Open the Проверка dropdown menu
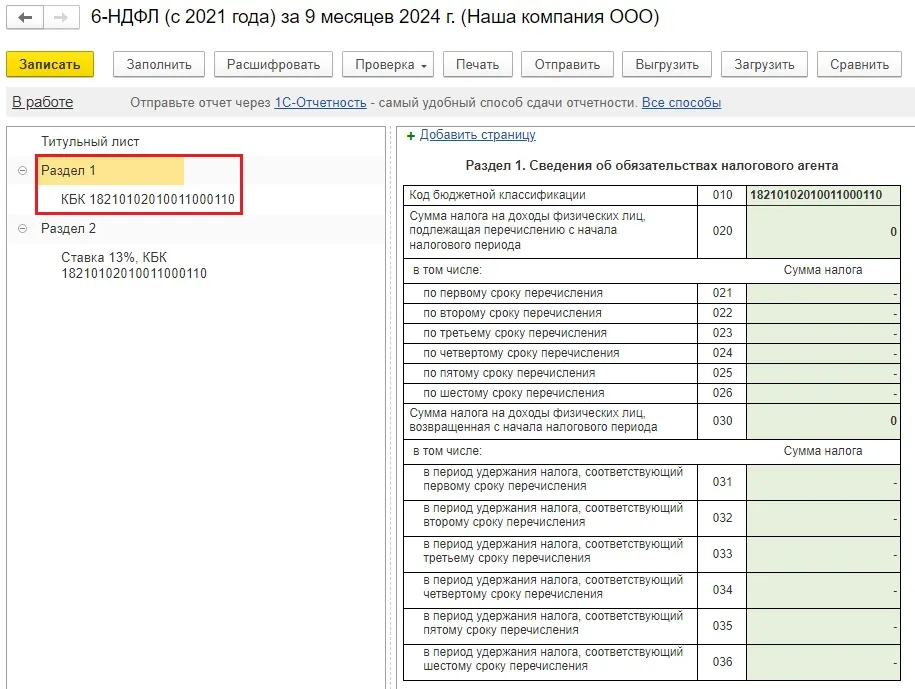Image resolution: width=915 pixels, height=689 pixels. 387,64
